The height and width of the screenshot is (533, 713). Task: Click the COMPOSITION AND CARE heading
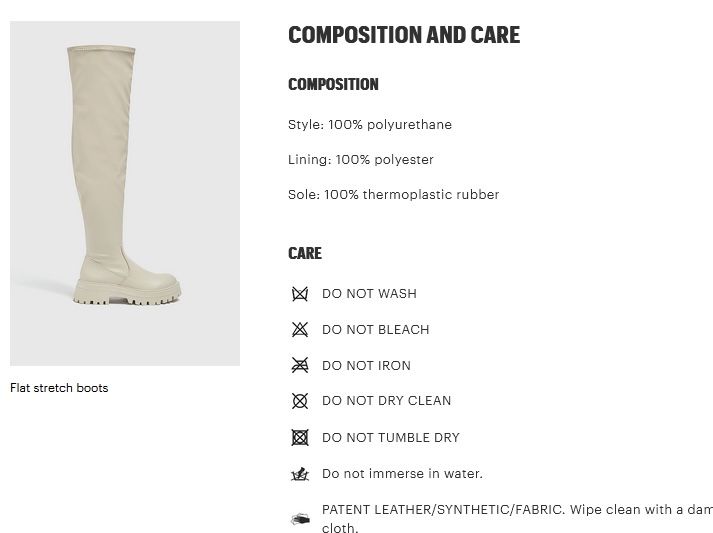(404, 35)
